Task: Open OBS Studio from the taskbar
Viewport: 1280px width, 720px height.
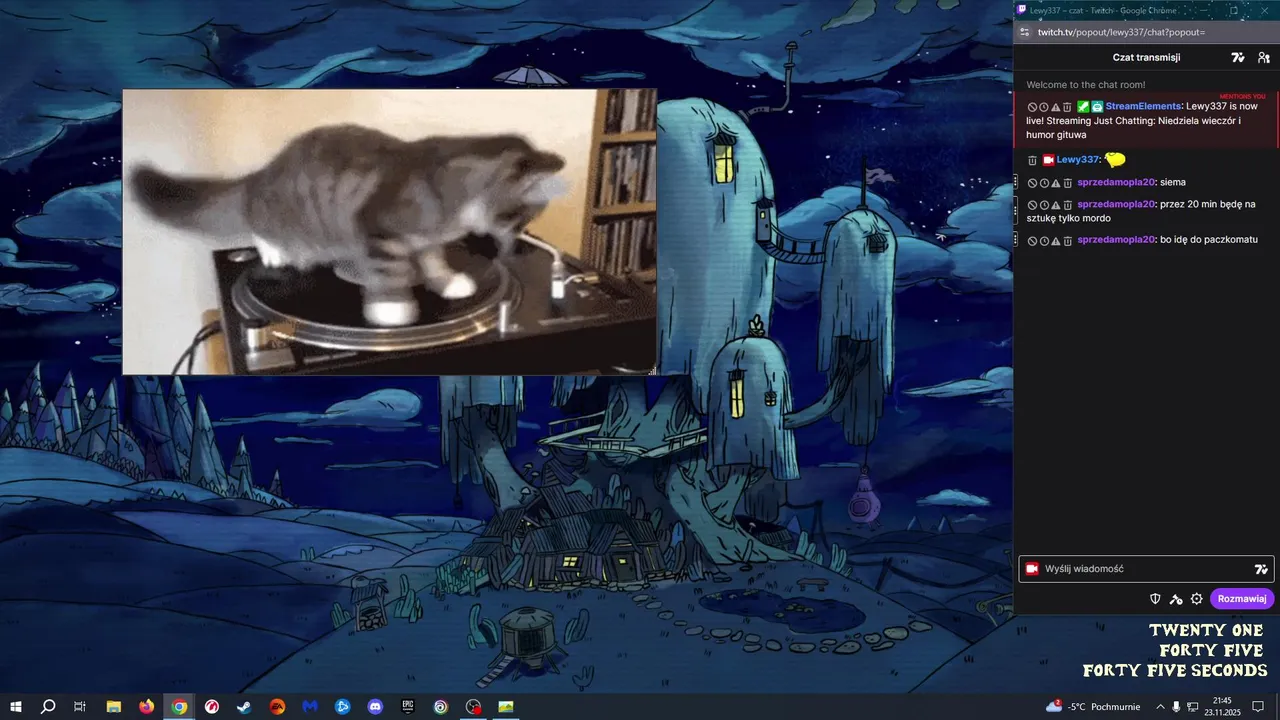Action: pyautogui.click(x=474, y=707)
